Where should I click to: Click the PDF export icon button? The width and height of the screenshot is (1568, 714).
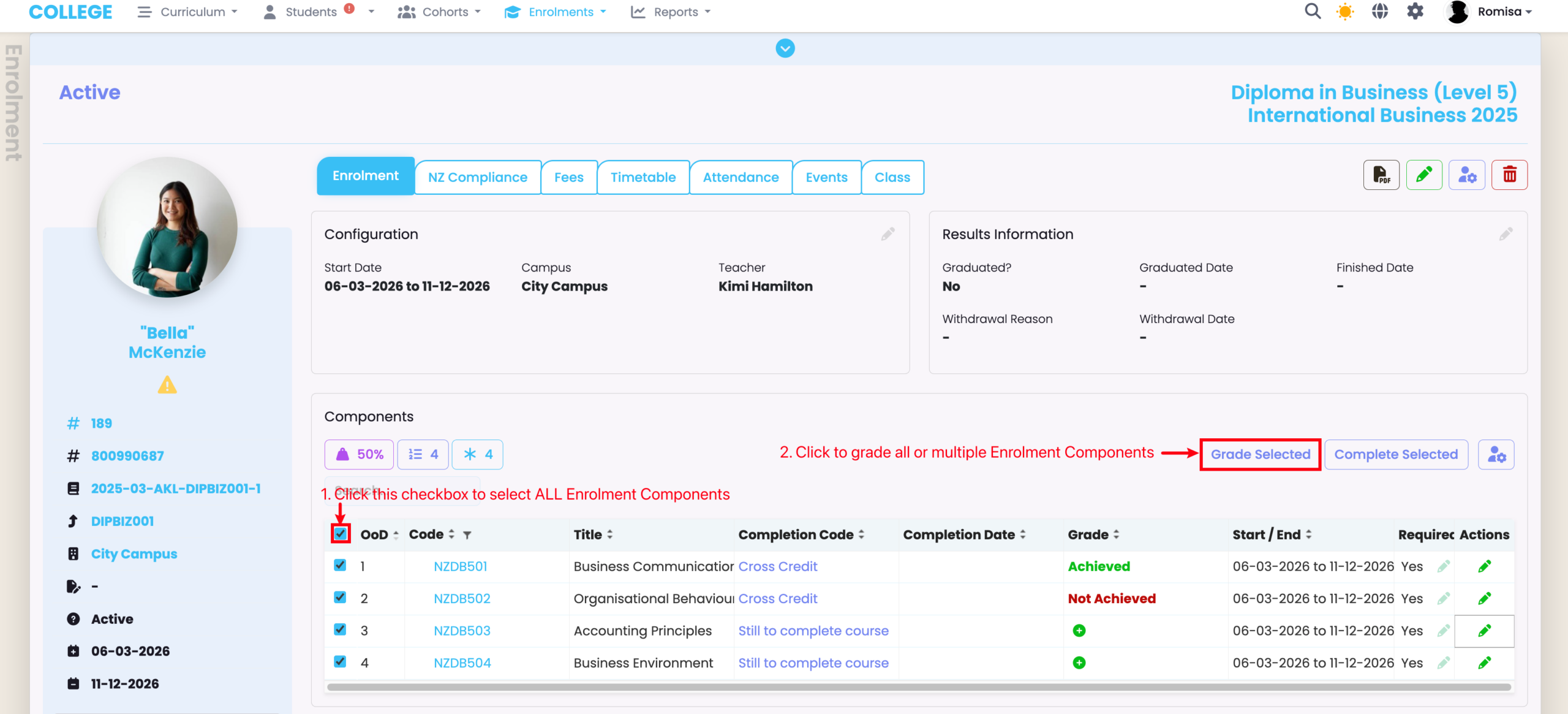pyautogui.click(x=1381, y=175)
